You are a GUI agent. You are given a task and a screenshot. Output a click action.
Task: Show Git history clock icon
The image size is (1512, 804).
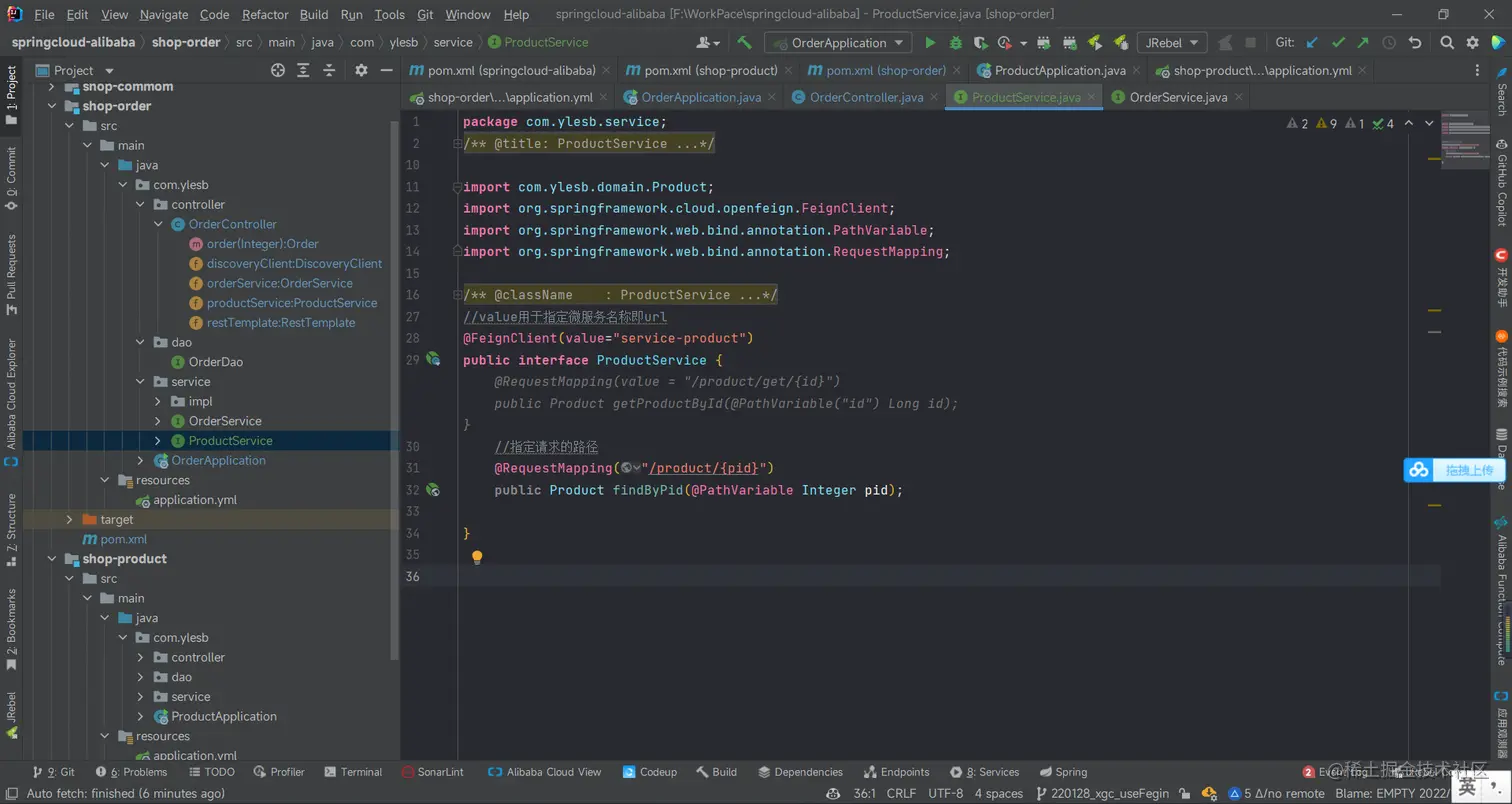tap(1389, 43)
